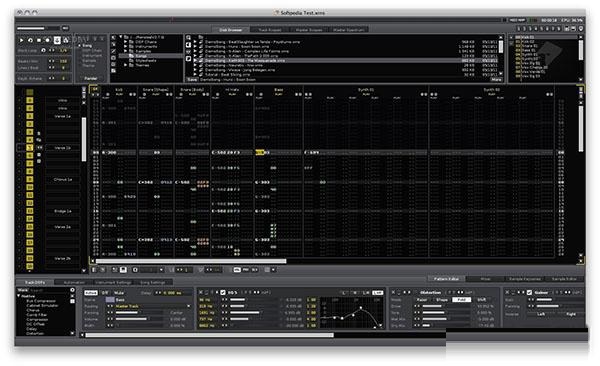Preview the highlighted DemoSong Masquerade play arrow
The width and height of the screenshot is (600, 366).
coord(196,60)
